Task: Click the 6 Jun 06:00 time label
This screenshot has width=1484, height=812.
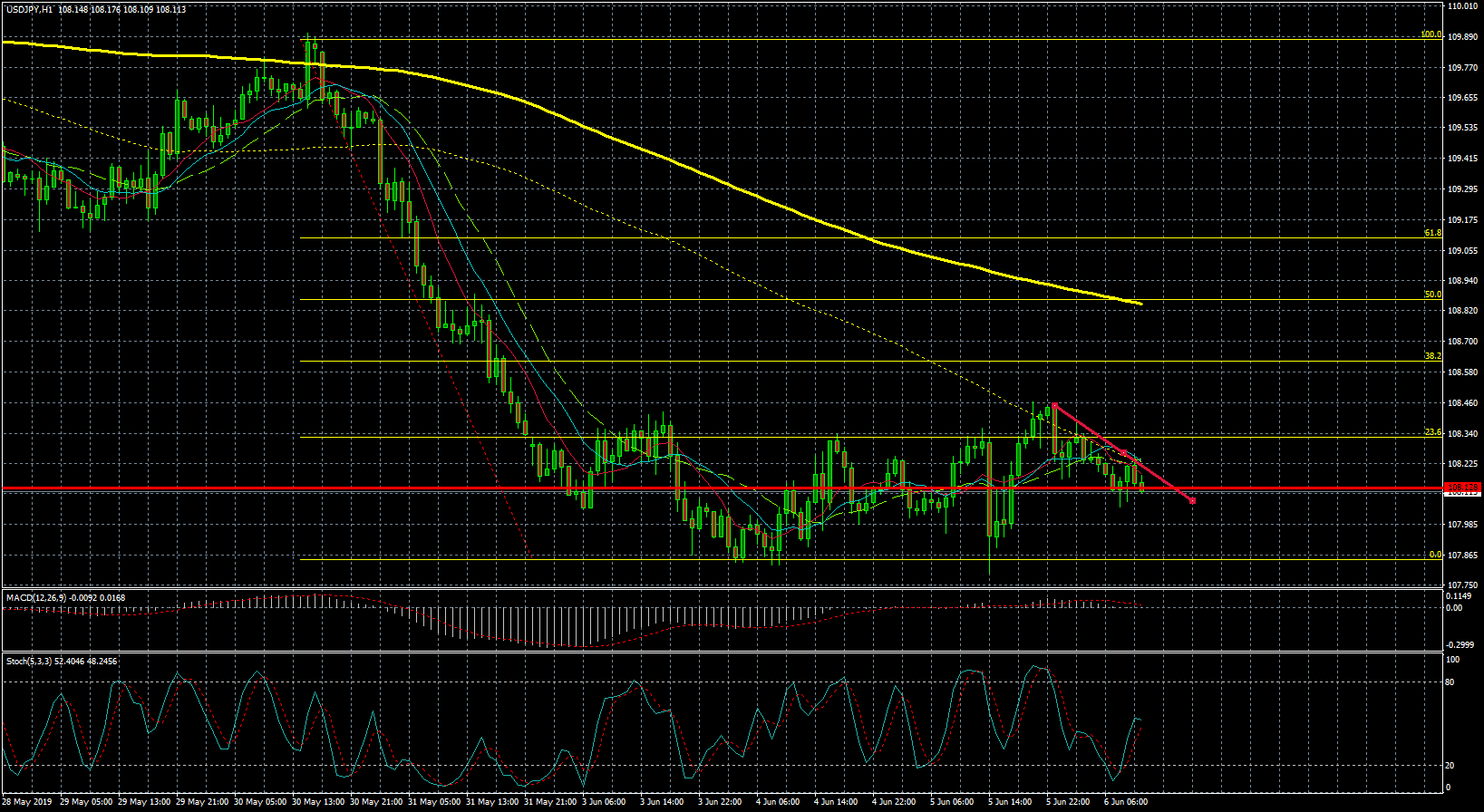Action: coord(1125,802)
